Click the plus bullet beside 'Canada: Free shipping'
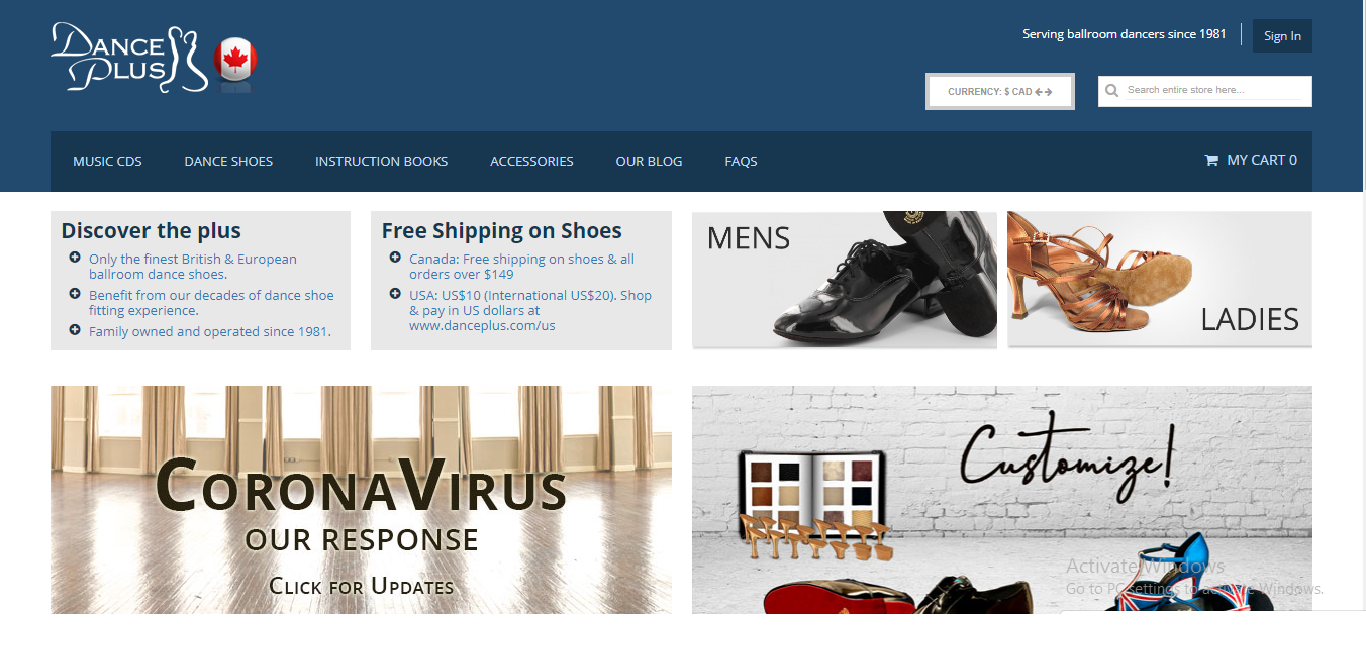 [395, 258]
